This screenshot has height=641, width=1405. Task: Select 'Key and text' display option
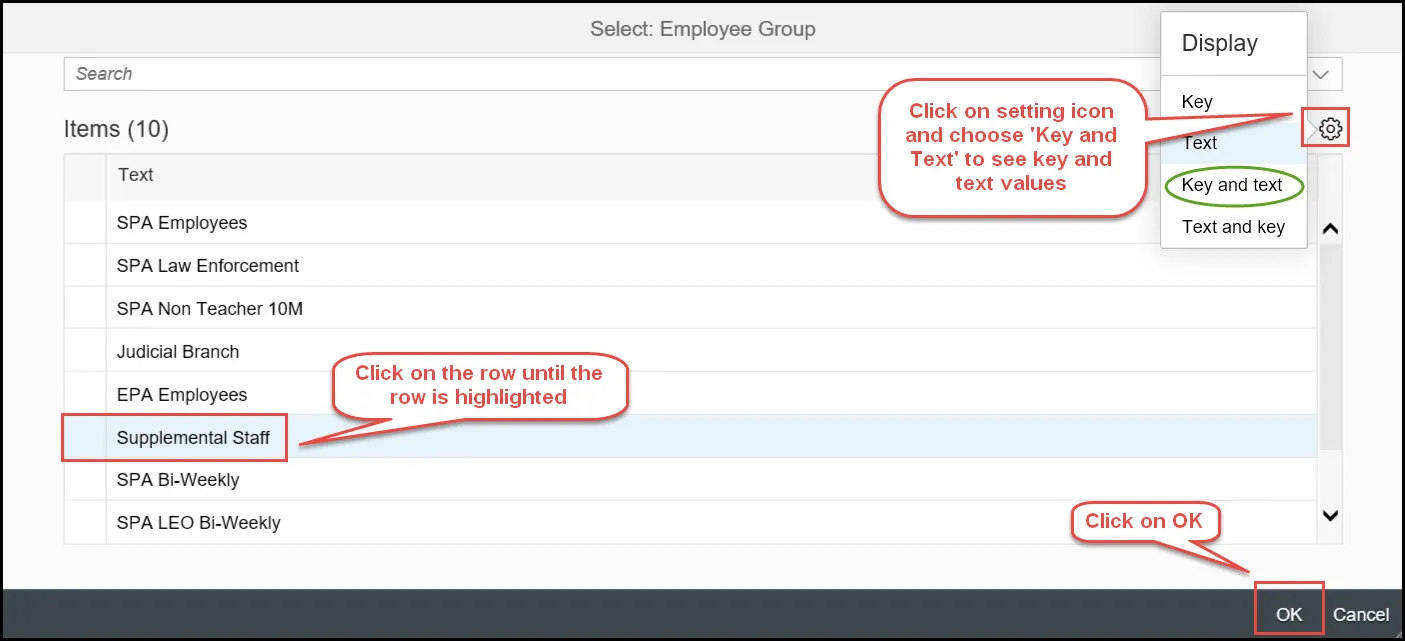pyautogui.click(x=1232, y=185)
